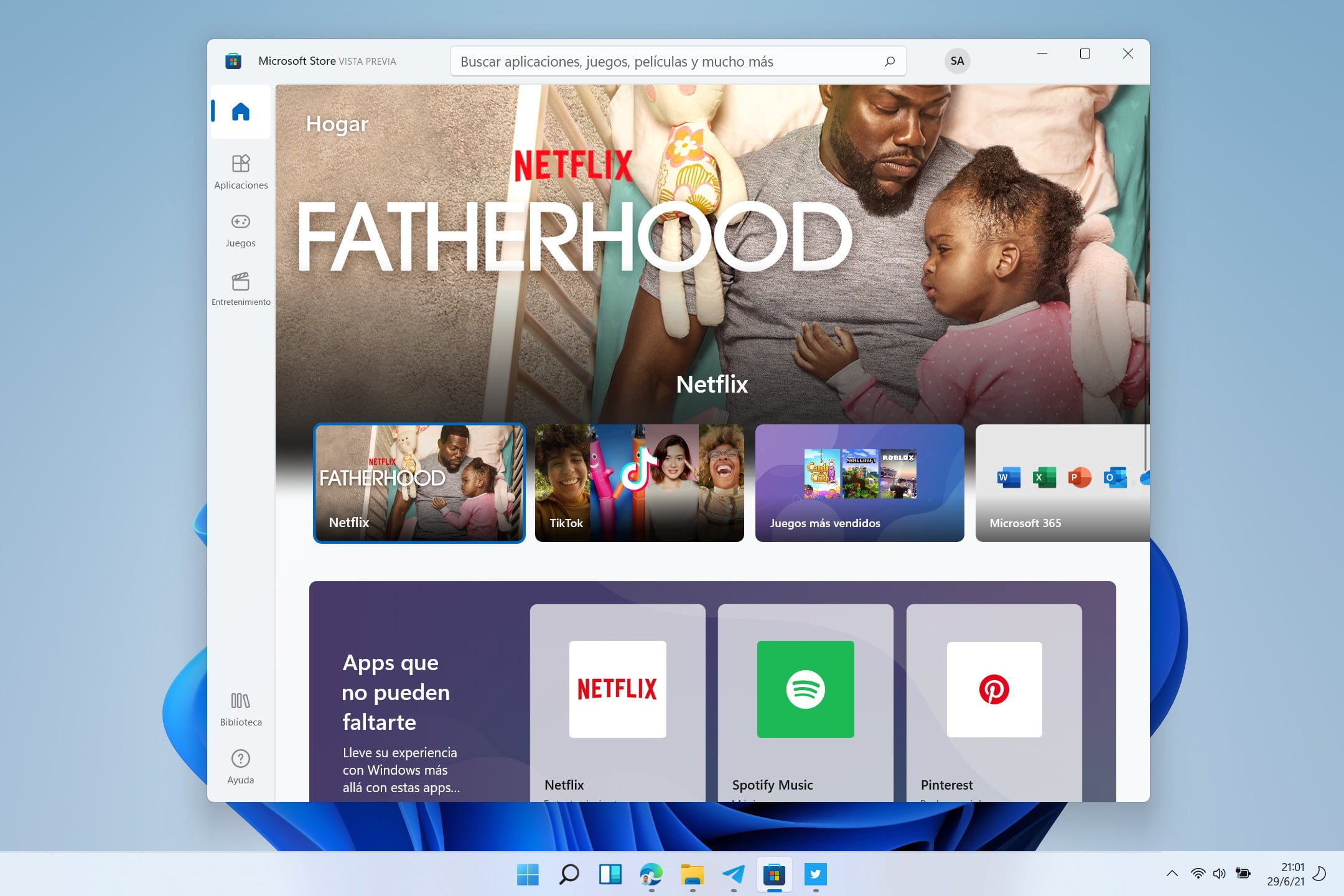The image size is (1344, 896).
Task: Launch Microsoft Edge from the taskbar
Action: pos(651,874)
